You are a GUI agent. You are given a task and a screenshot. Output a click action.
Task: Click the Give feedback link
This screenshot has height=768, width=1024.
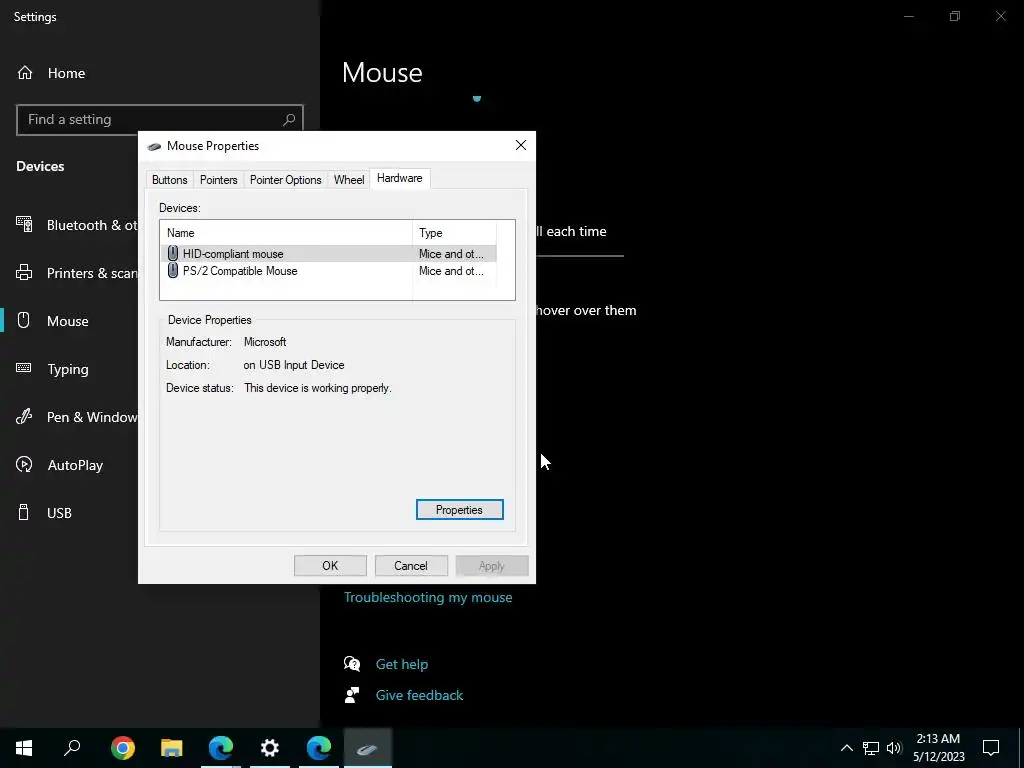pos(419,696)
